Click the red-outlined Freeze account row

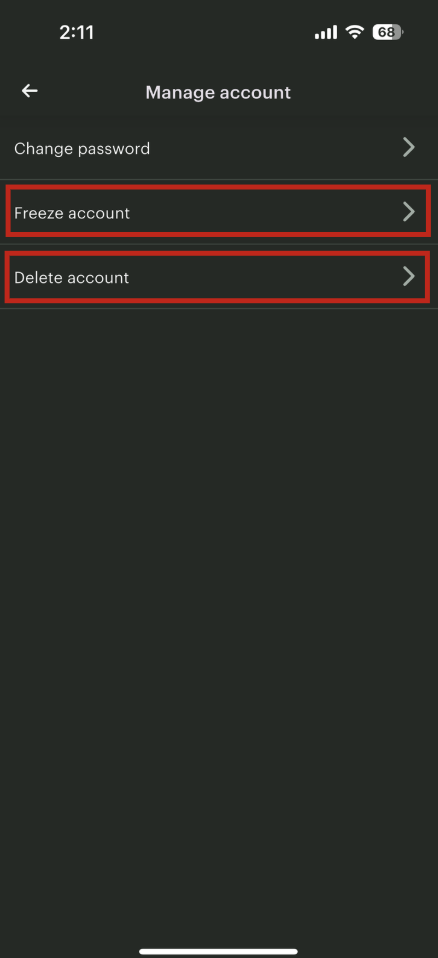tap(219, 212)
